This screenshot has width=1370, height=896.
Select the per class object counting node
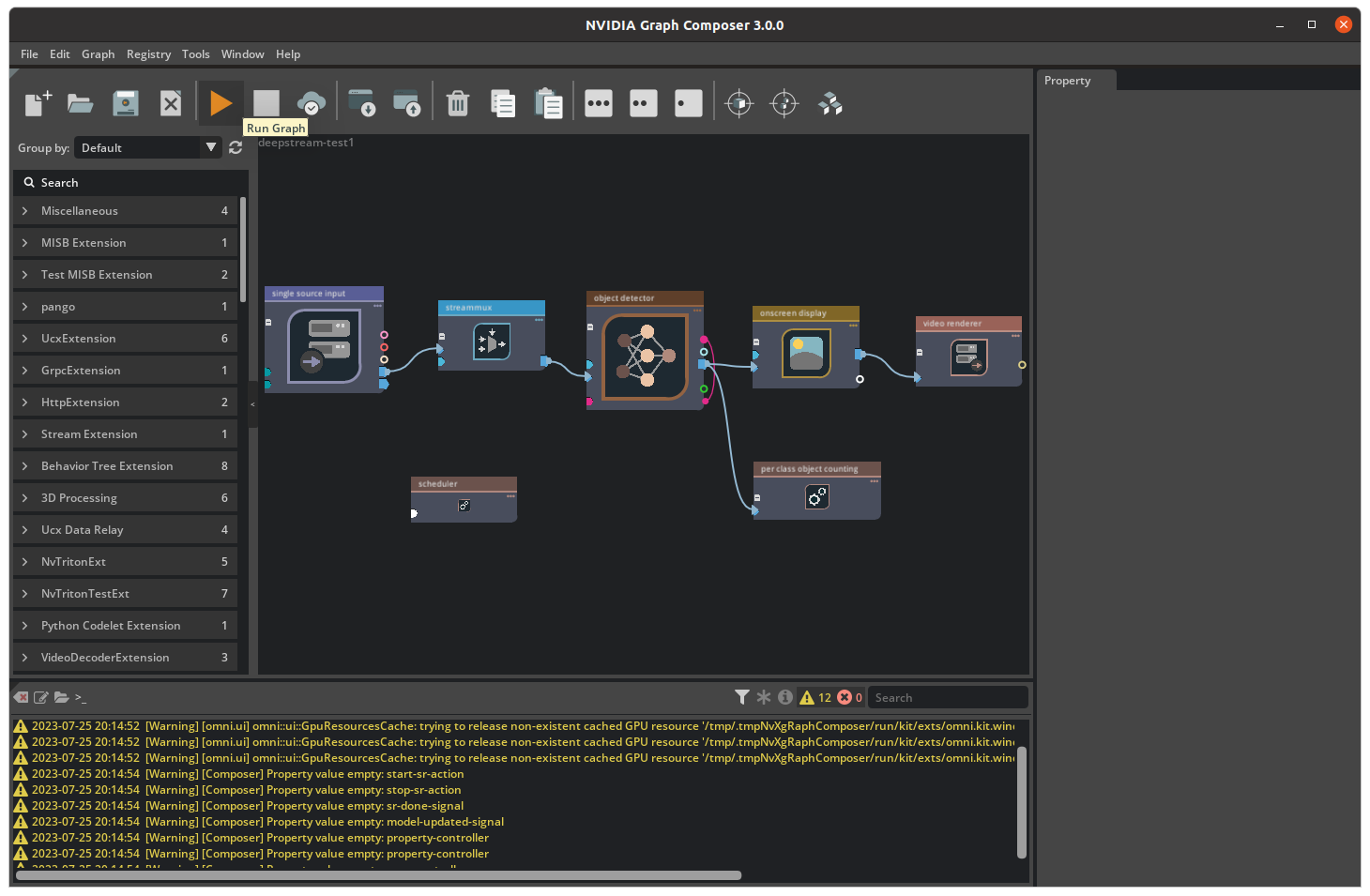[x=817, y=491]
